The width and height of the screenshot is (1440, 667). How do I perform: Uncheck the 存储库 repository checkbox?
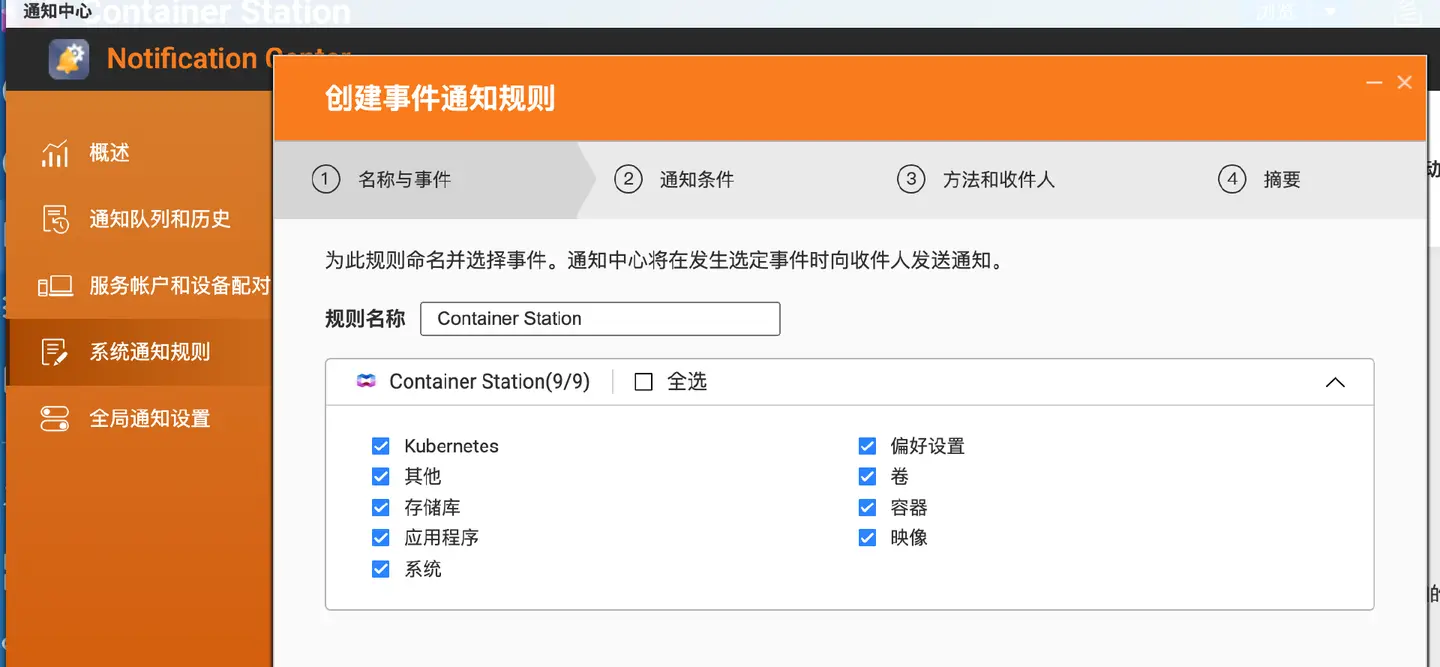point(380,508)
